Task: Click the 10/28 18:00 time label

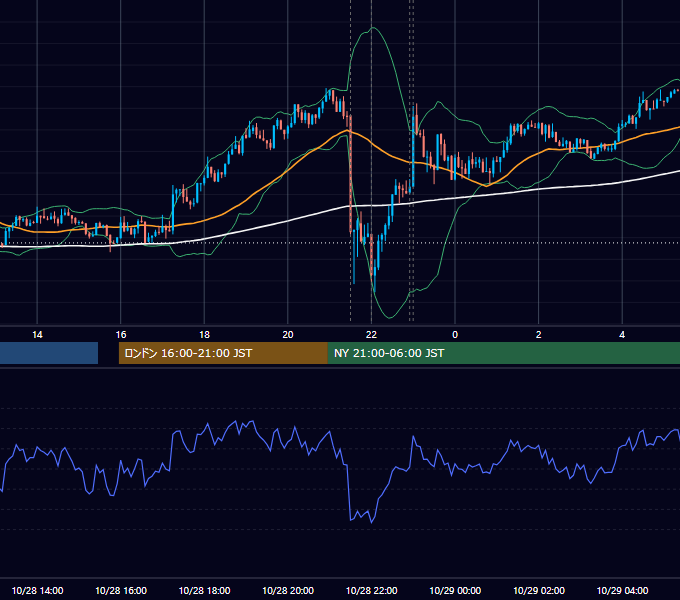Action: pyautogui.click(x=204, y=590)
